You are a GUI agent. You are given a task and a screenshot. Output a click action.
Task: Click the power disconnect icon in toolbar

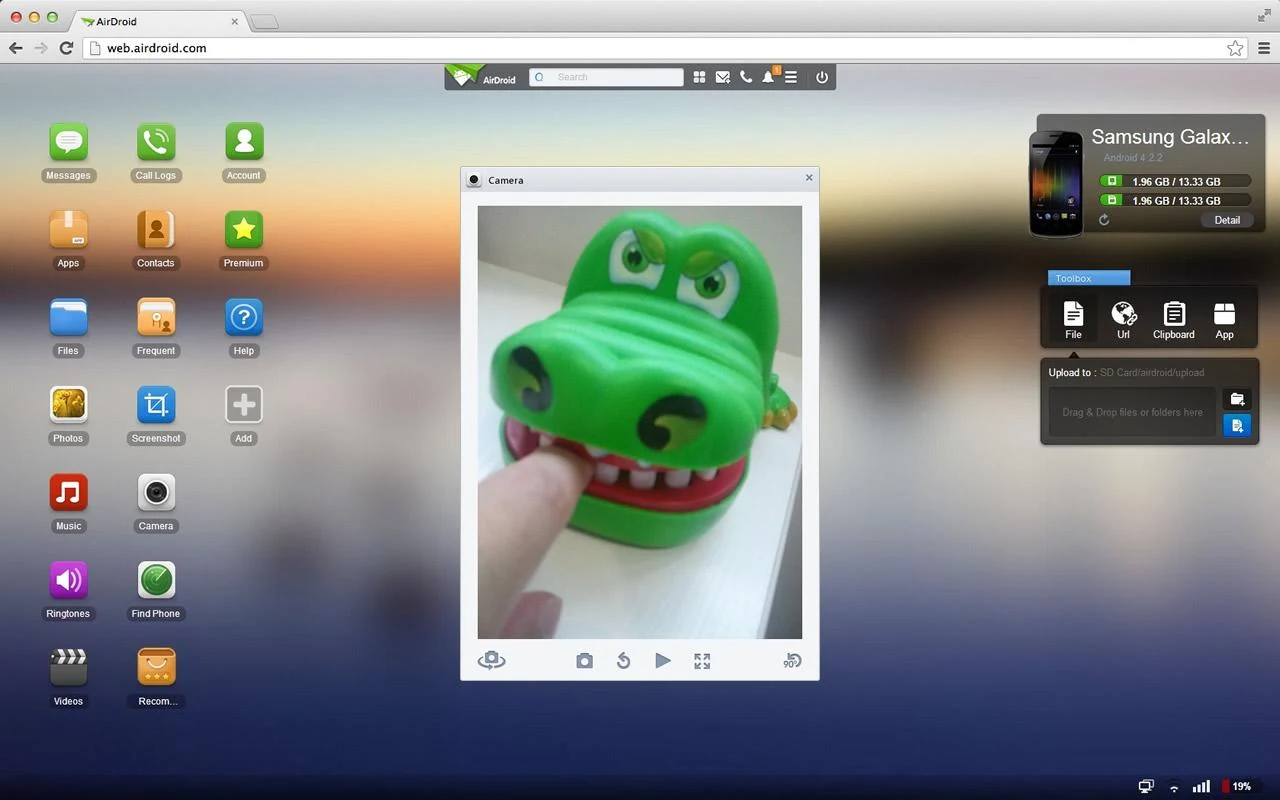pyautogui.click(x=821, y=76)
